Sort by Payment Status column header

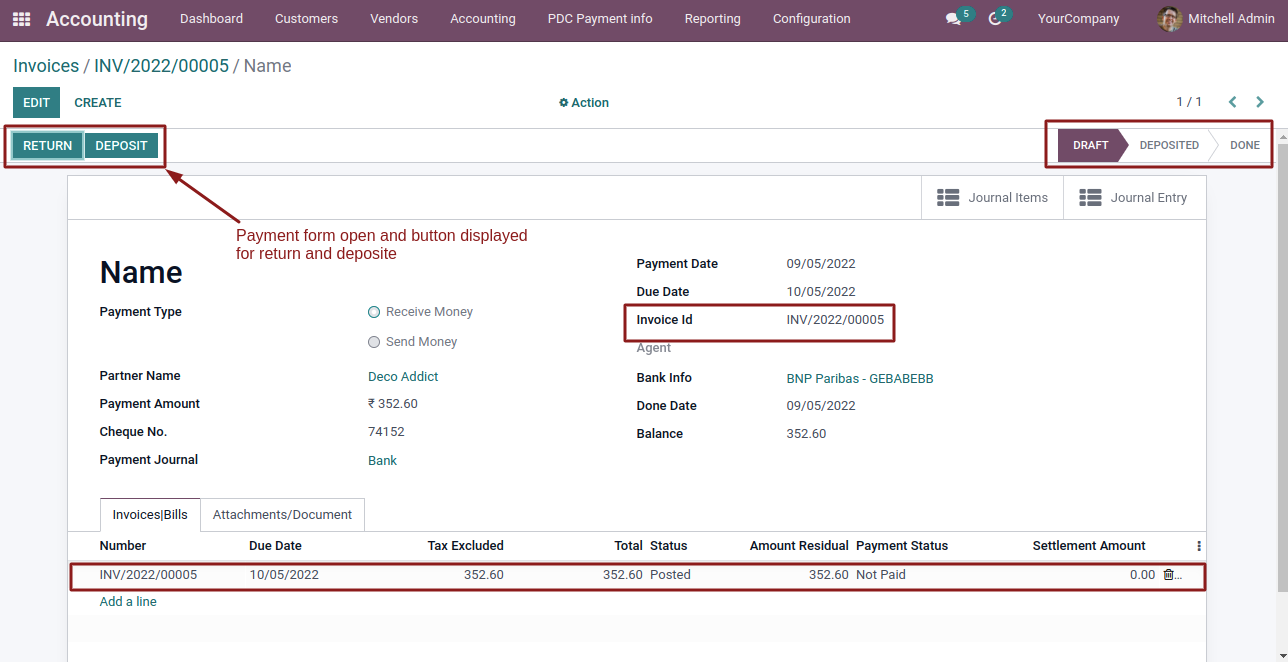click(x=902, y=546)
